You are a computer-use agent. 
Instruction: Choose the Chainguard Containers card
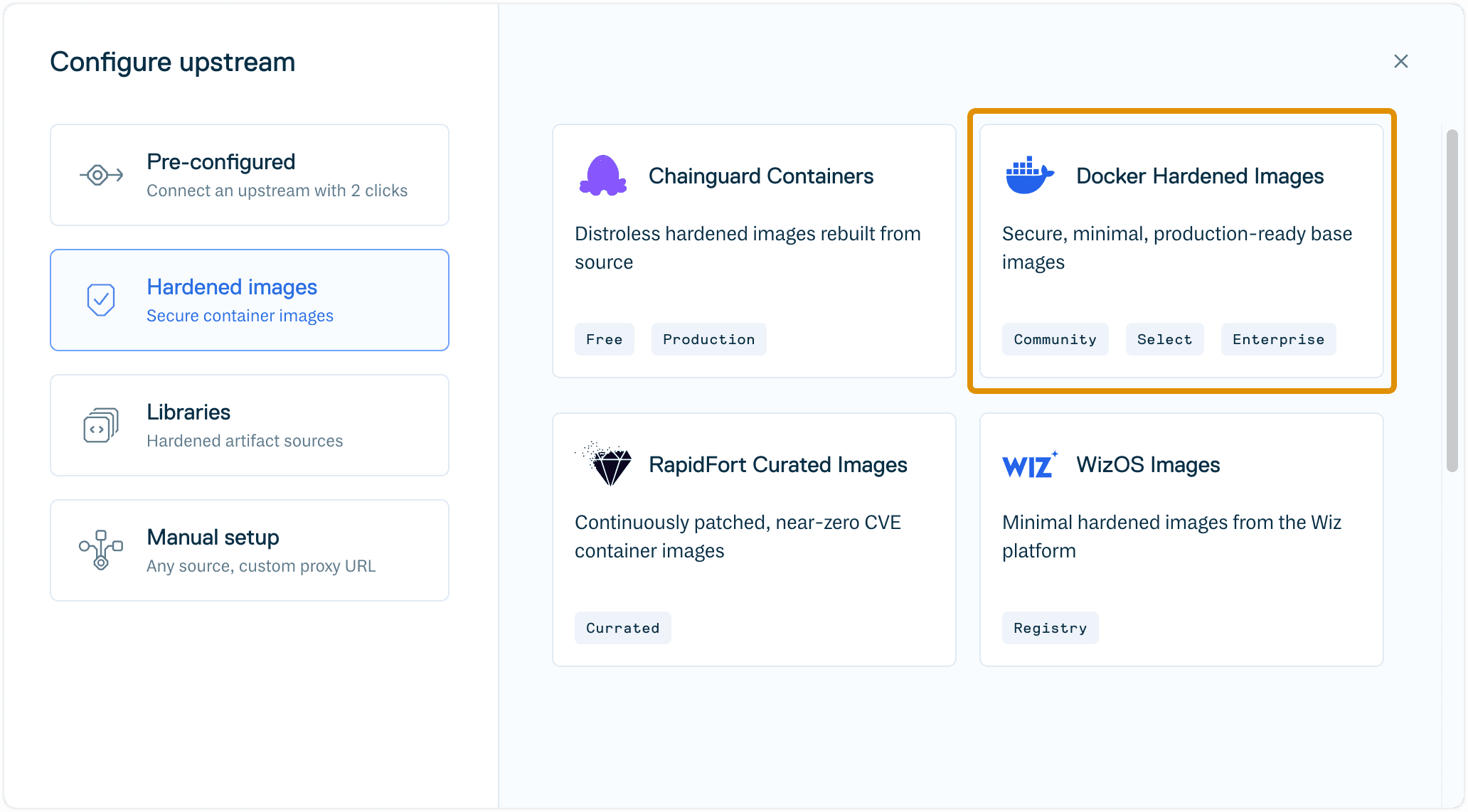(x=754, y=251)
